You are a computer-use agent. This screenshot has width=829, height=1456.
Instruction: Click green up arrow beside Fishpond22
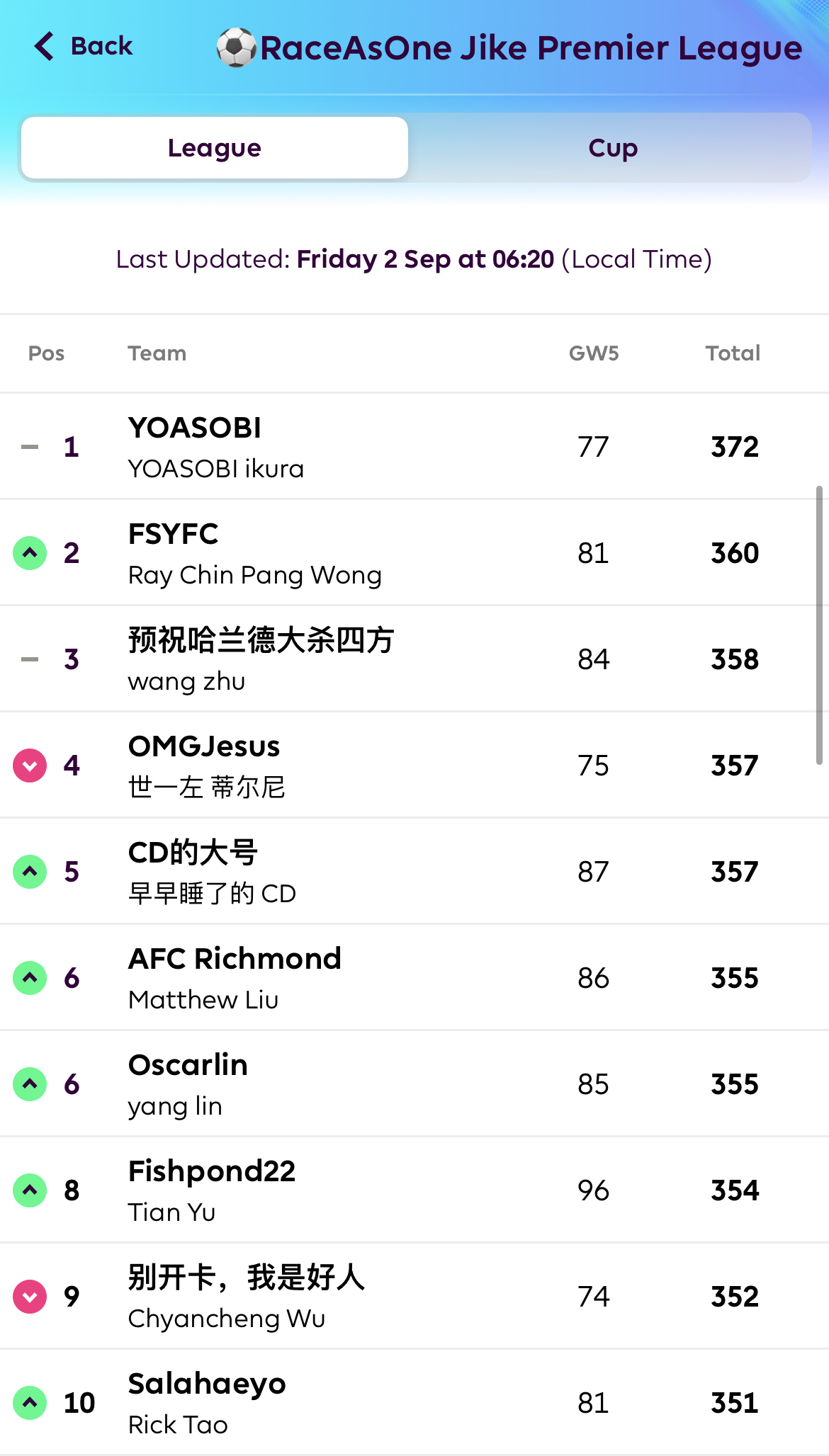click(x=30, y=1190)
